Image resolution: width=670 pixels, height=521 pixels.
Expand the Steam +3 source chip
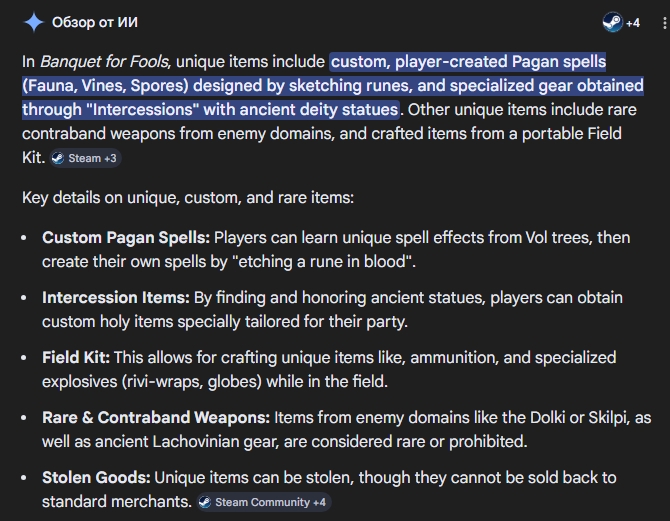(85, 159)
